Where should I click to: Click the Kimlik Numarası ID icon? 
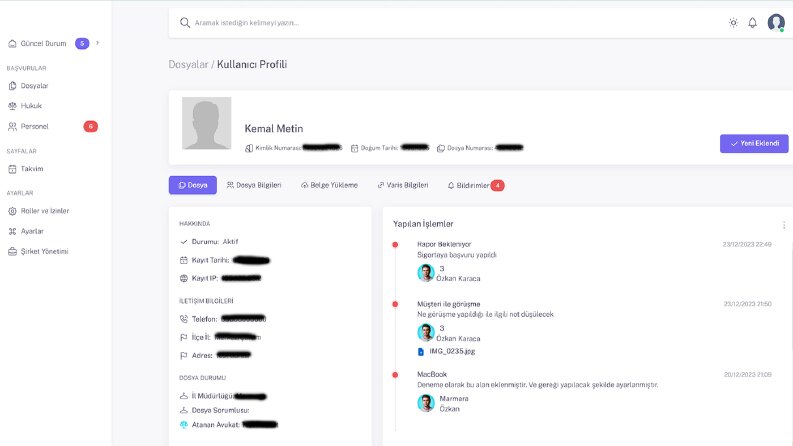coord(249,148)
